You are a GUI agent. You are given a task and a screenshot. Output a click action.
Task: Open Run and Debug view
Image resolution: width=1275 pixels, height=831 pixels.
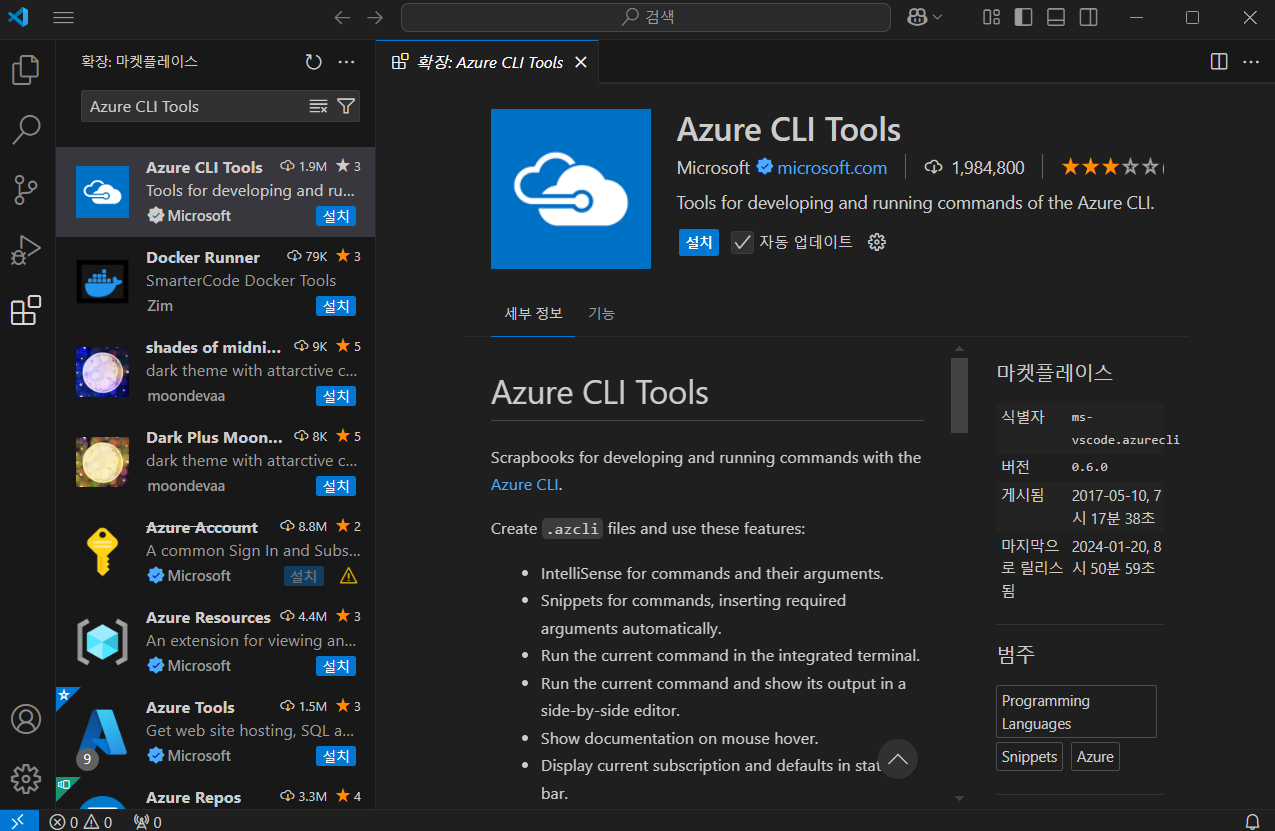coord(26,249)
